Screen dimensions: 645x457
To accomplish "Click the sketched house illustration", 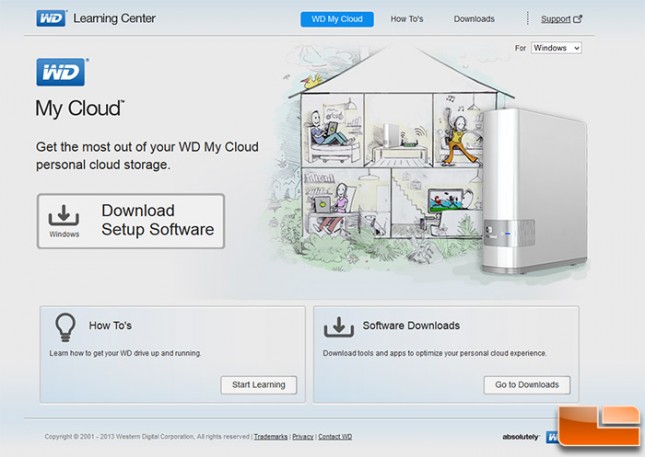I will [x=391, y=160].
